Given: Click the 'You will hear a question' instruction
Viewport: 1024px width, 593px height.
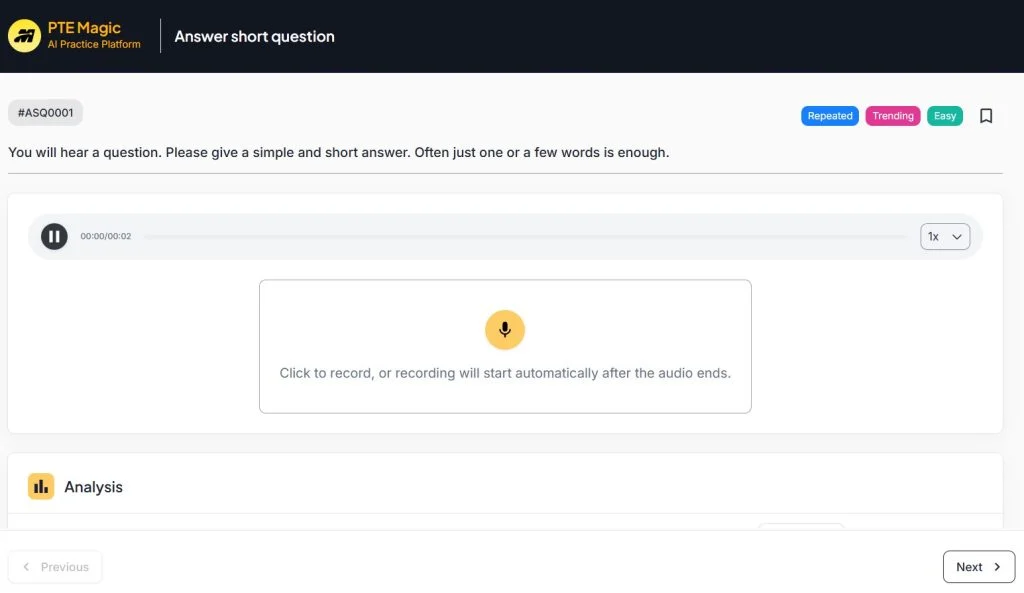Looking at the screenshot, I should click(x=338, y=153).
